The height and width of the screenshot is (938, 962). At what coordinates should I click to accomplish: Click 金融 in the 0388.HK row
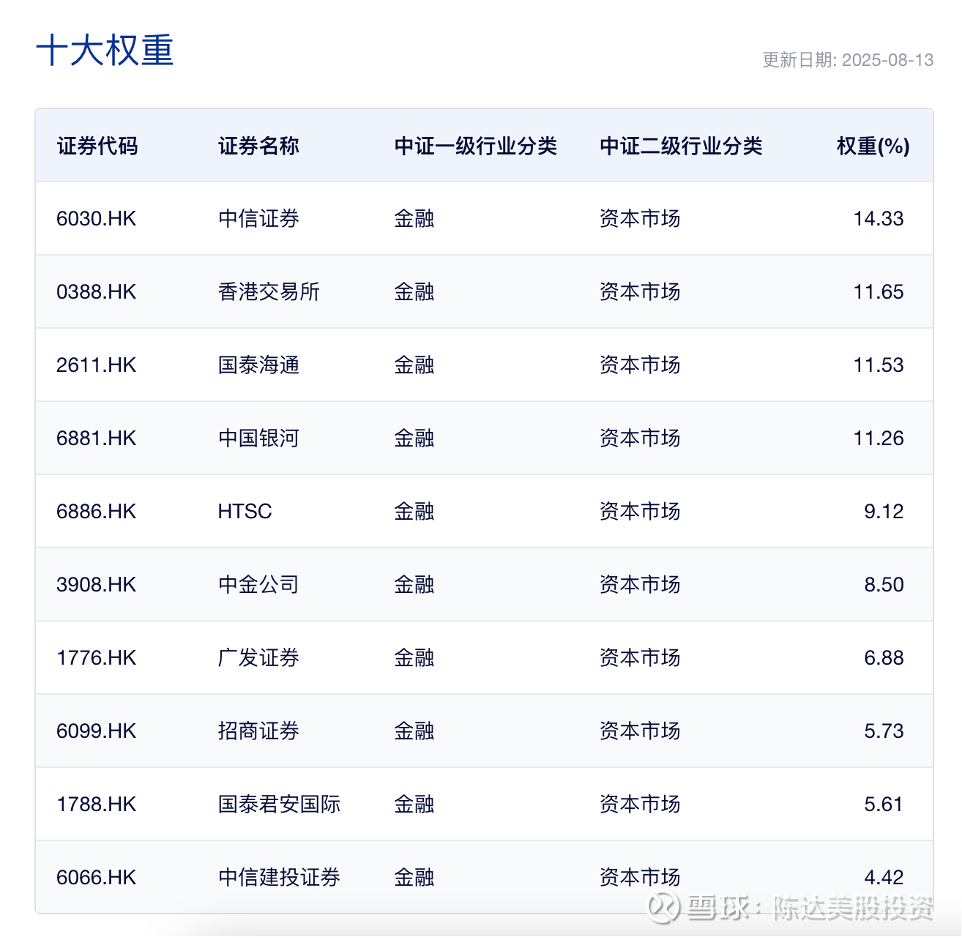pyautogui.click(x=414, y=291)
